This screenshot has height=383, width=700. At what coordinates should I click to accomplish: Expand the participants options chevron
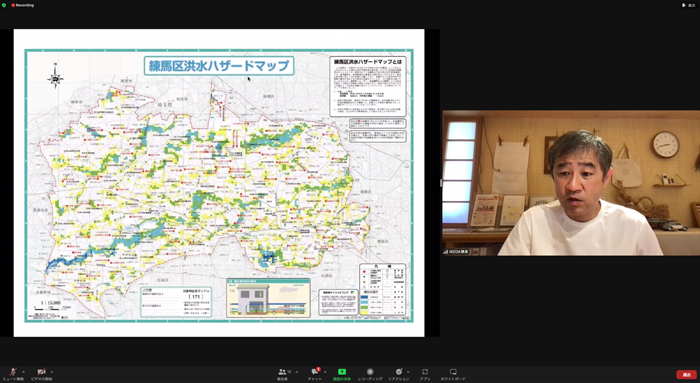coord(297,371)
